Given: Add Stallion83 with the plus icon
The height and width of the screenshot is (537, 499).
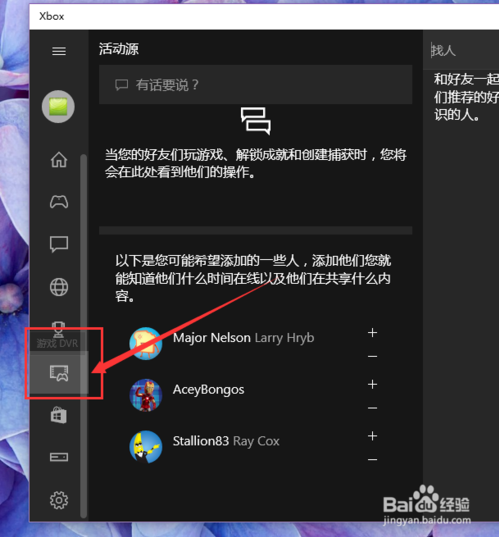Looking at the screenshot, I should 372,436.
